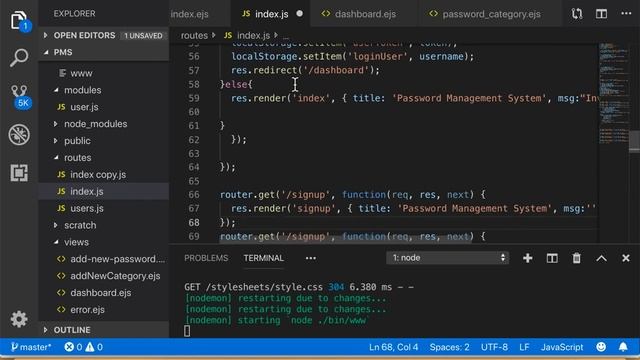Click the code minimap preview
Viewport: 640px width, 360px height.
click(613, 93)
